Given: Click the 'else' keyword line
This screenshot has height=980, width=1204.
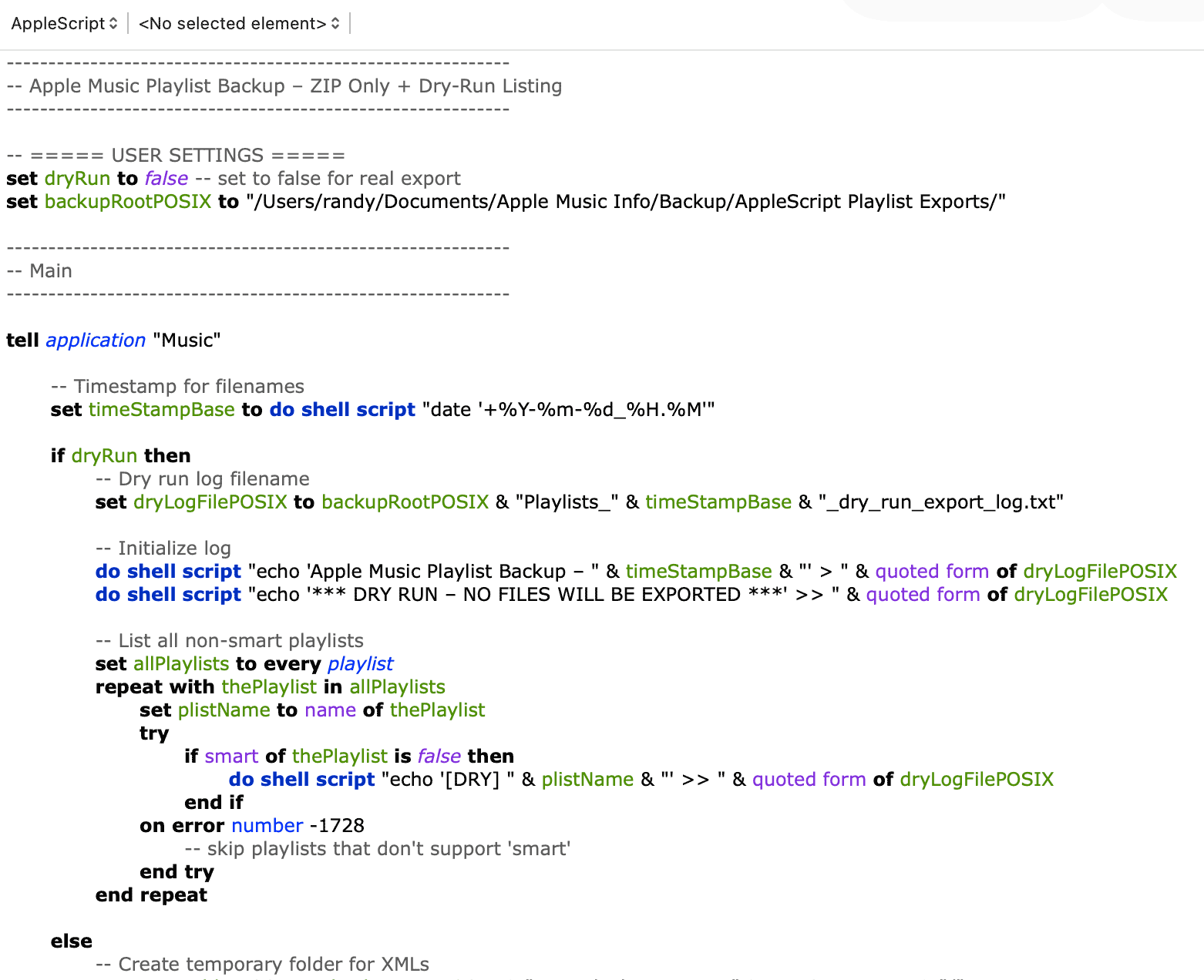Looking at the screenshot, I should [72, 941].
